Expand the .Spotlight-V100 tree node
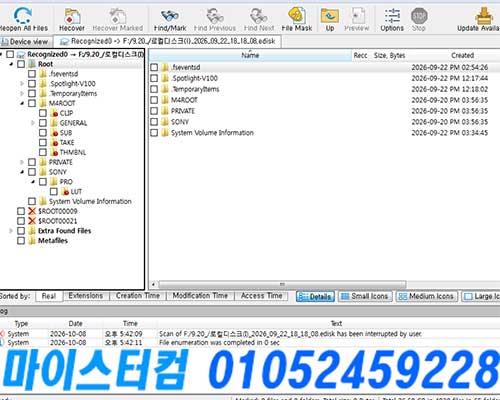 click(x=22, y=83)
